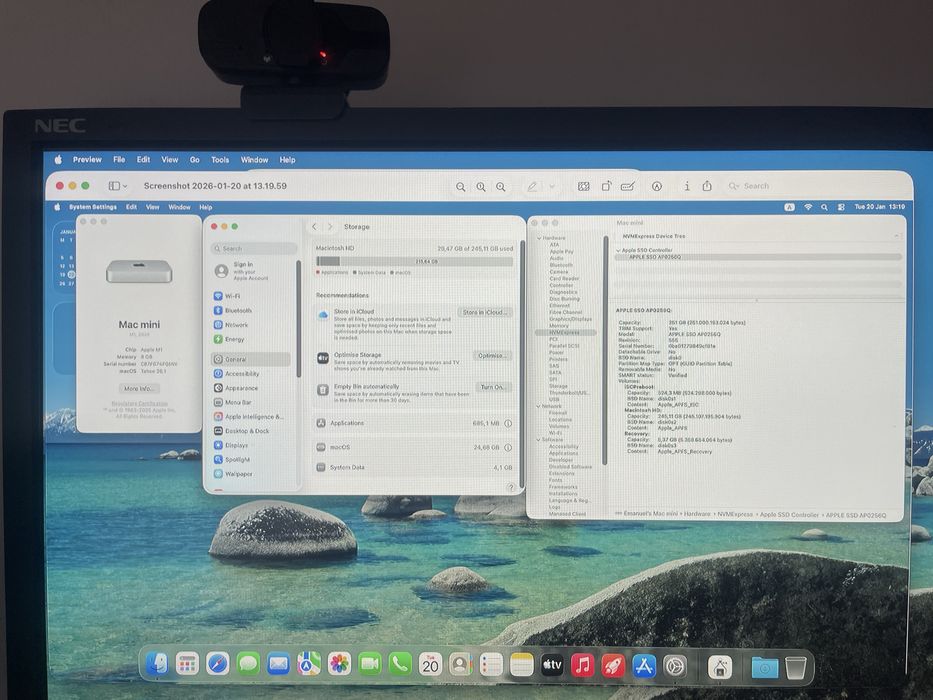Open the Phone app in the Dock
933x700 pixels.
pyautogui.click(x=400, y=664)
